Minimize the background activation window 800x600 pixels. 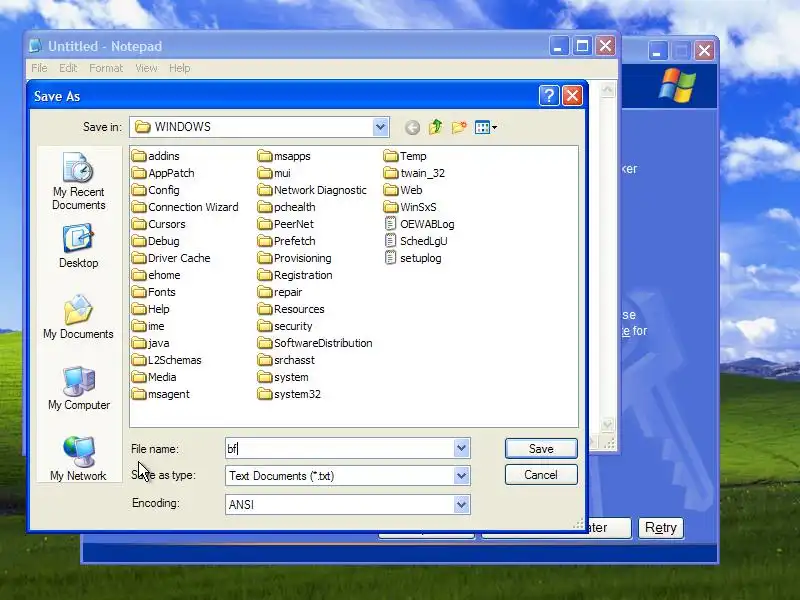(657, 51)
